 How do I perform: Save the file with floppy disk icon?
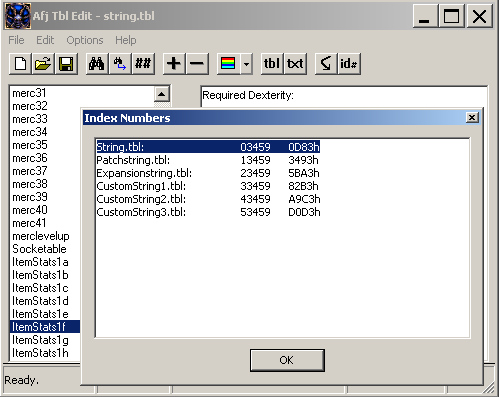[66, 63]
